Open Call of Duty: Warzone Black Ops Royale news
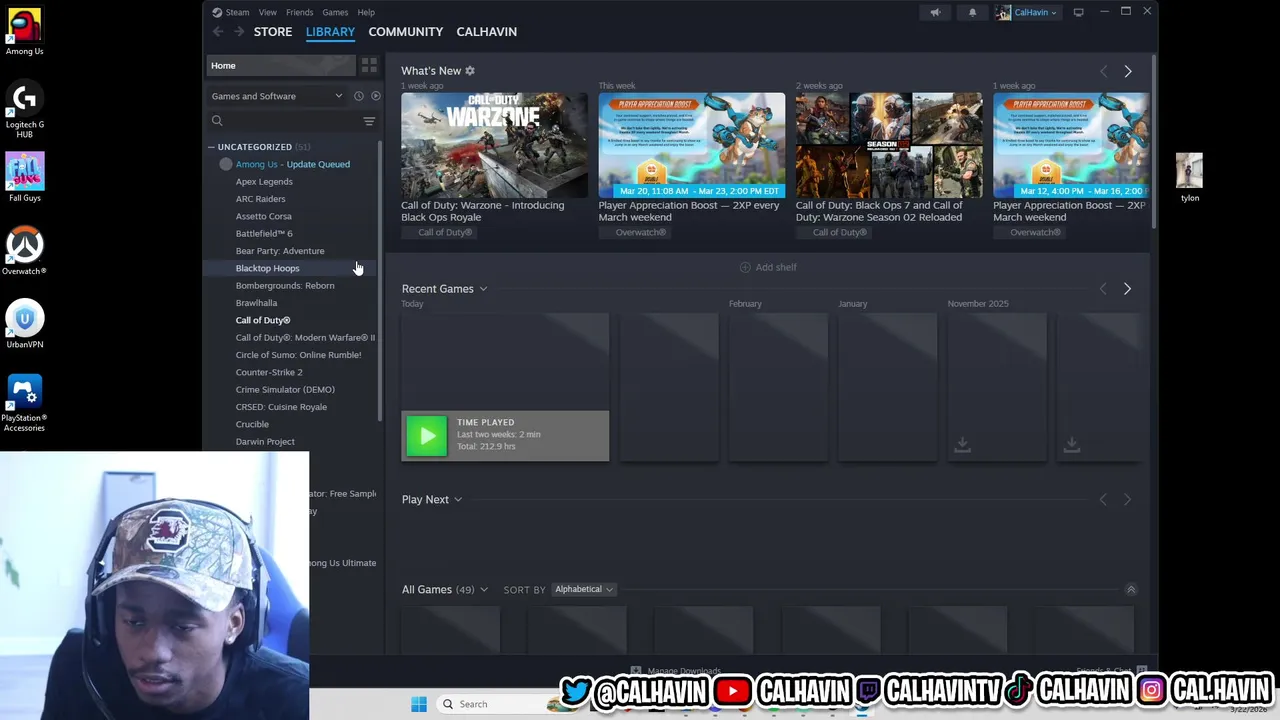 click(x=494, y=158)
